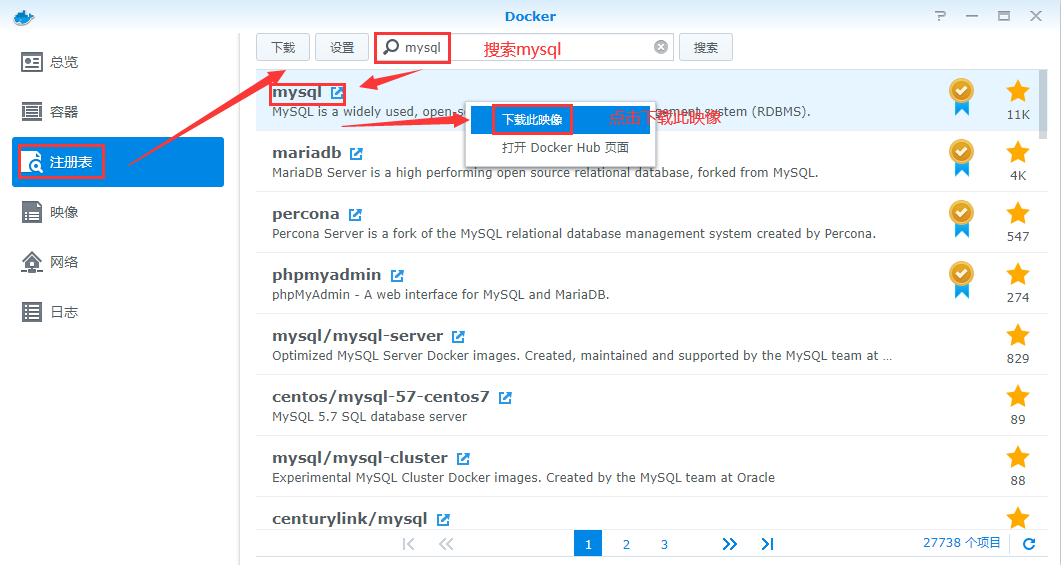Click external link icon beside percona

point(354,215)
